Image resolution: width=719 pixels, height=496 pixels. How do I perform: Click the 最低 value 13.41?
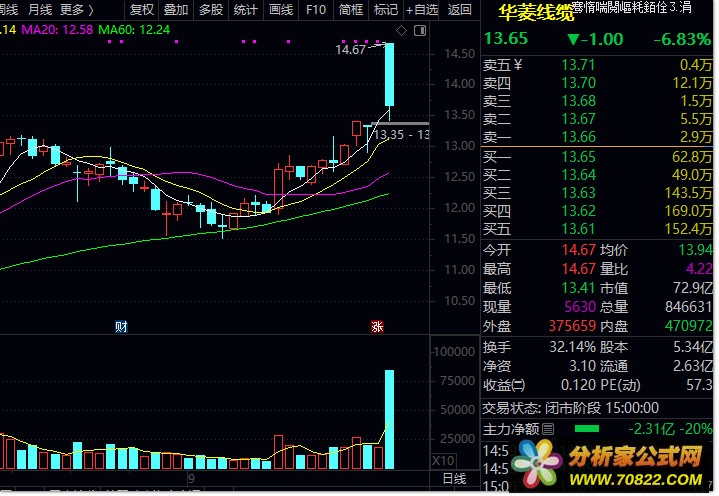click(579, 287)
